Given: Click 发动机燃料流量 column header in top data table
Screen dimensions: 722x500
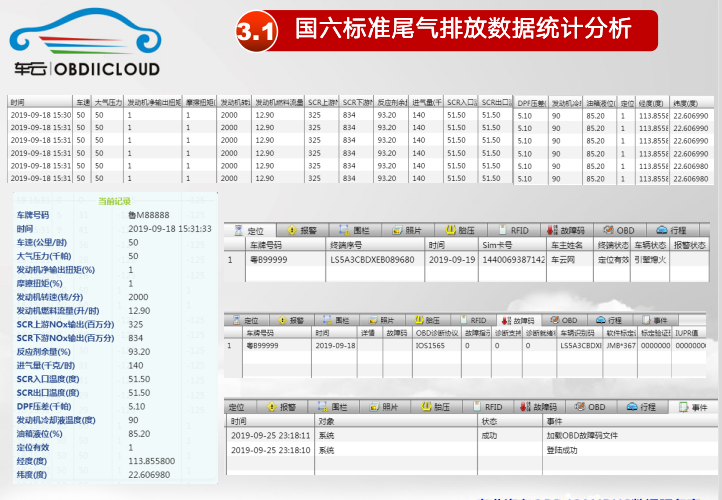Looking at the screenshot, I should pos(278,102).
